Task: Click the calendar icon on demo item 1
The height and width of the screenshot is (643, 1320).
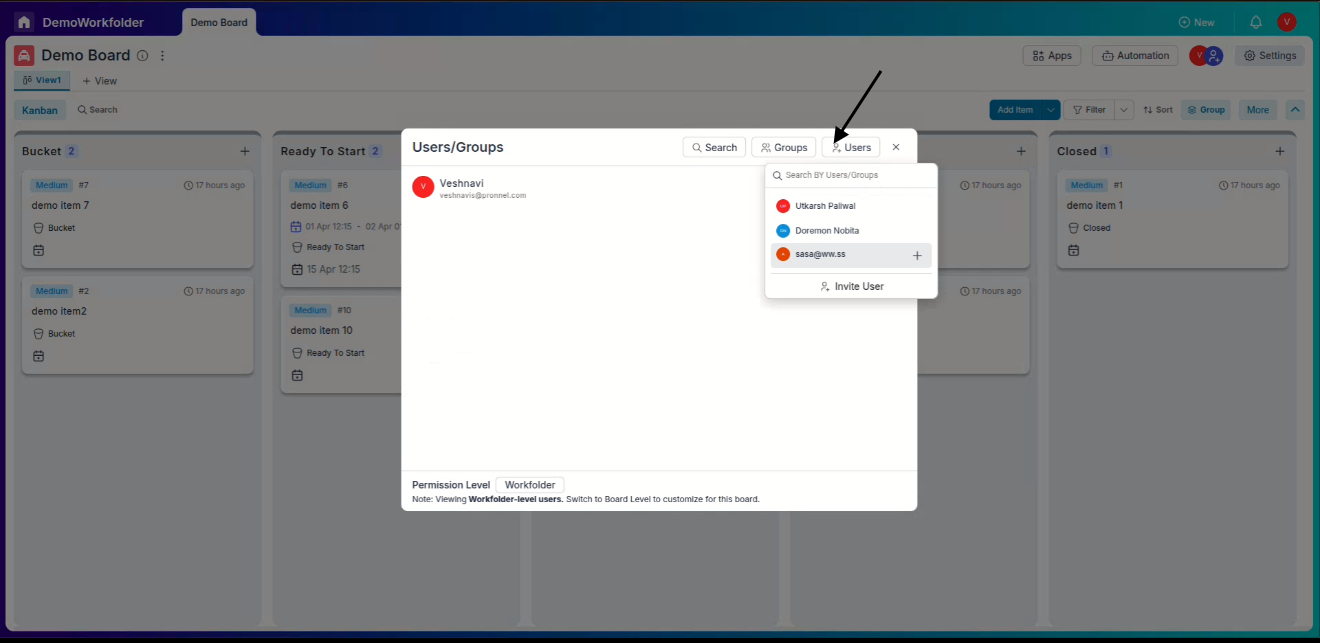Action: pos(1073,250)
